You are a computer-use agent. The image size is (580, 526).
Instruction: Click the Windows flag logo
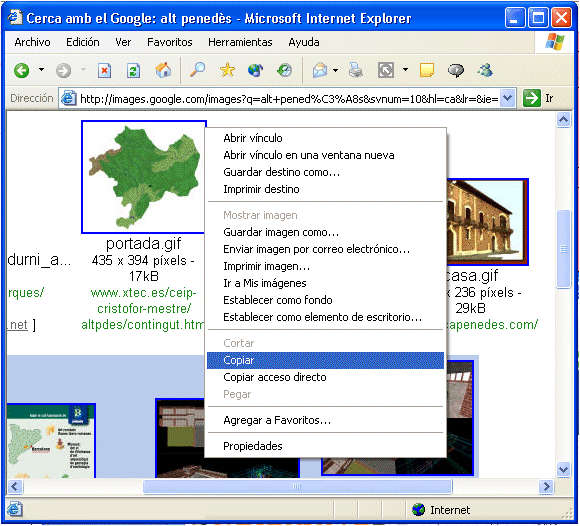pyautogui.click(x=554, y=41)
